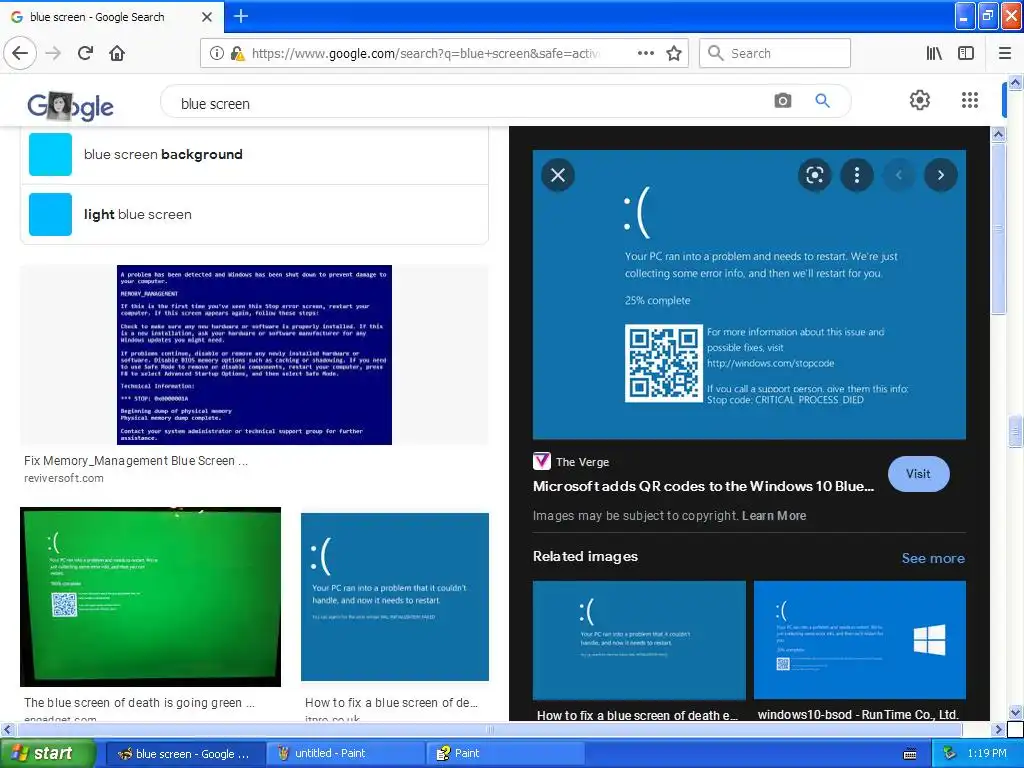This screenshot has width=1024, height=768.
Task: Click the reviversoft.com source text
Action: 63,478
